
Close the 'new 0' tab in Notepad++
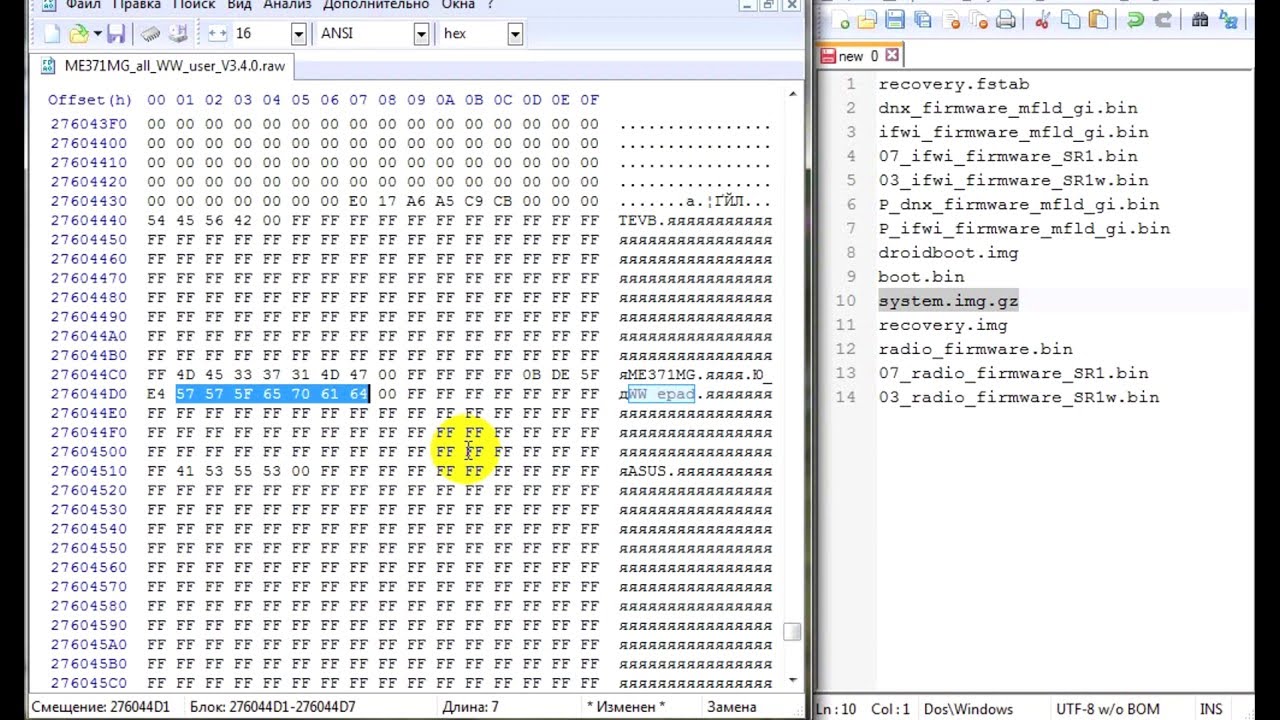(x=892, y=56)
